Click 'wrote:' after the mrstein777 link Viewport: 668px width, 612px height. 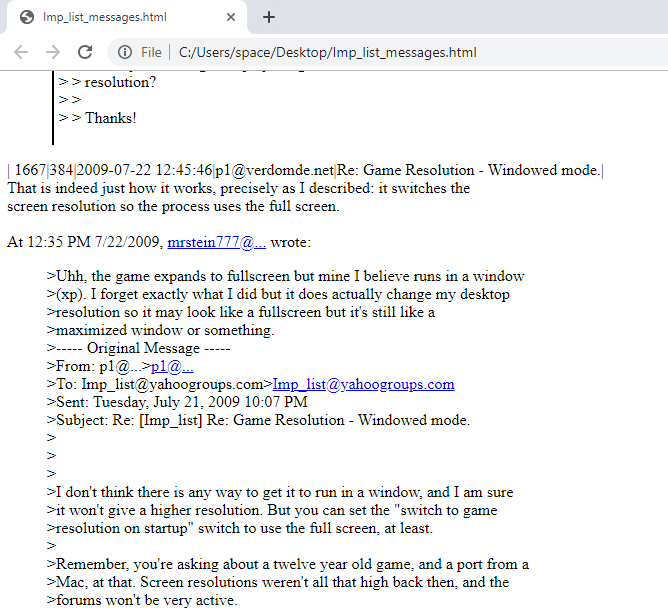coord(291,242)
